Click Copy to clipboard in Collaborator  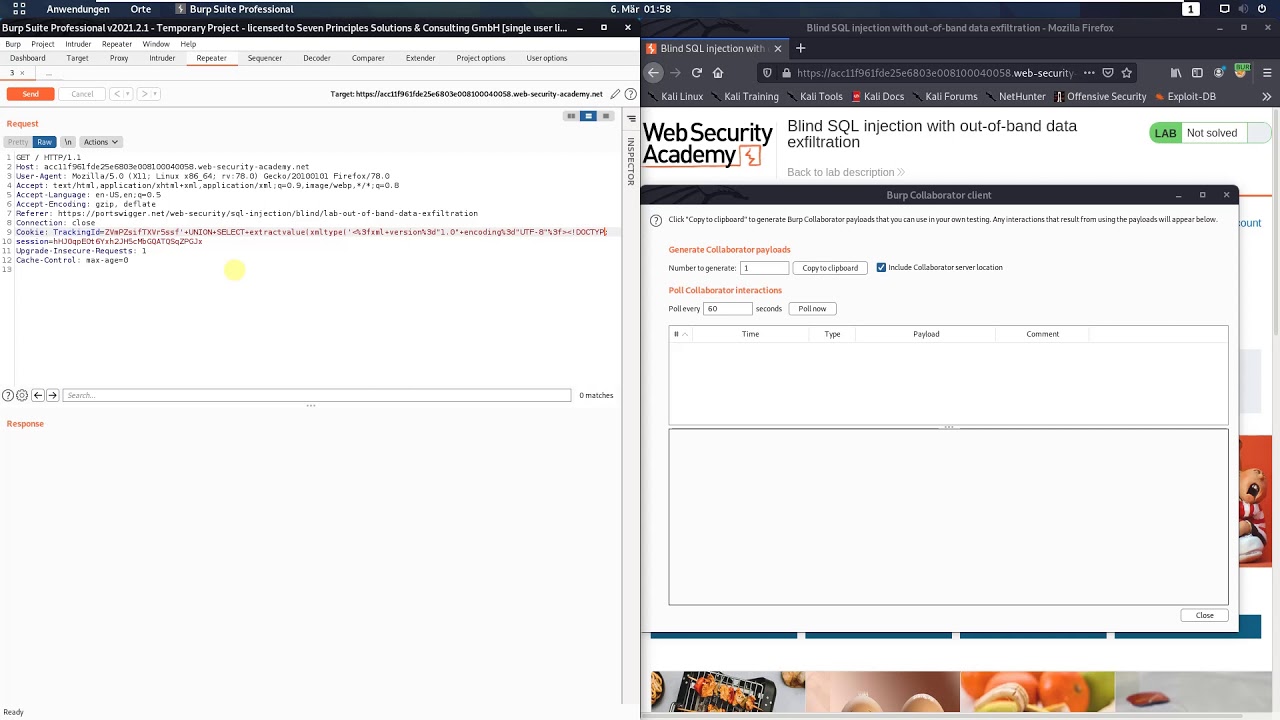pyautogui.click(x=830, y=268)
